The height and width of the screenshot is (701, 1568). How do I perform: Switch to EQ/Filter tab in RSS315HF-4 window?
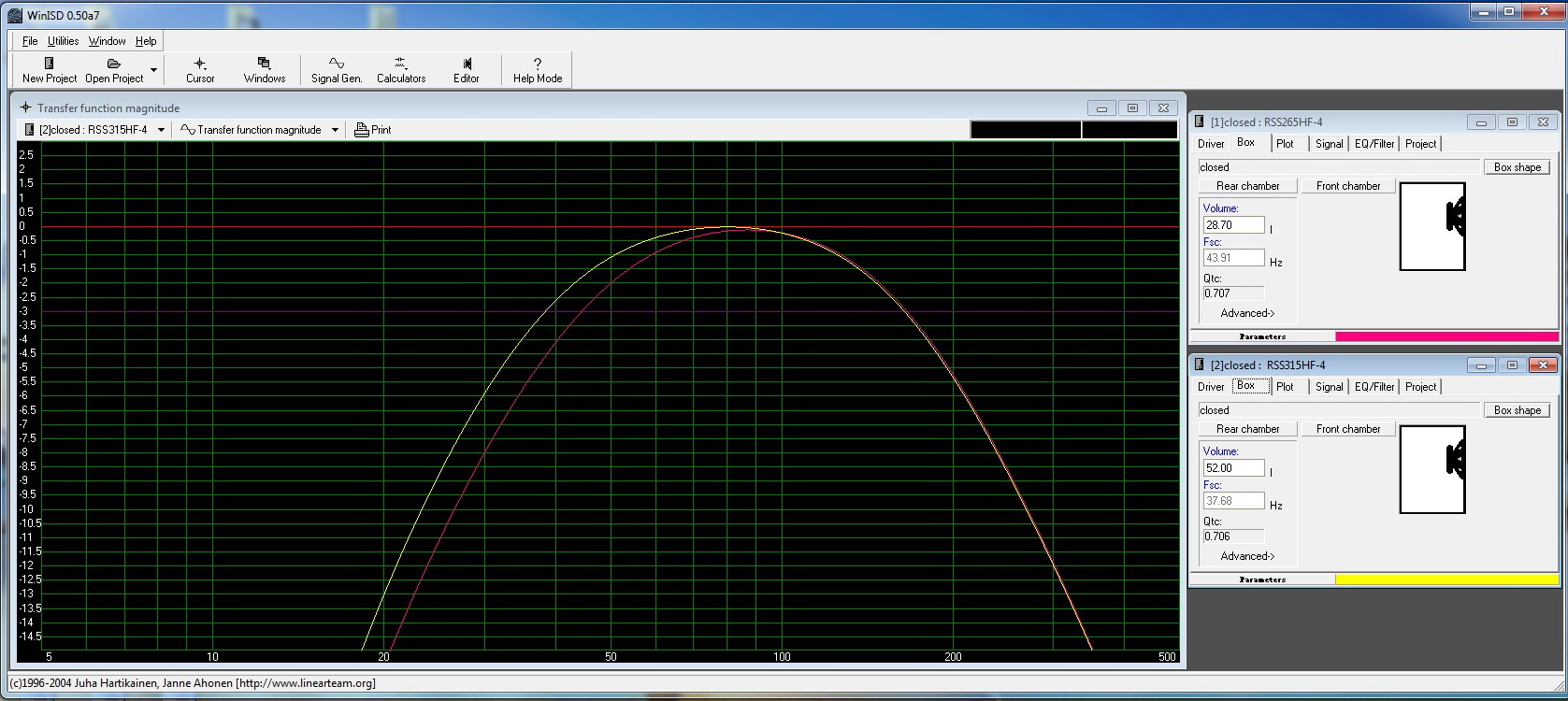tap(1374, 387)
